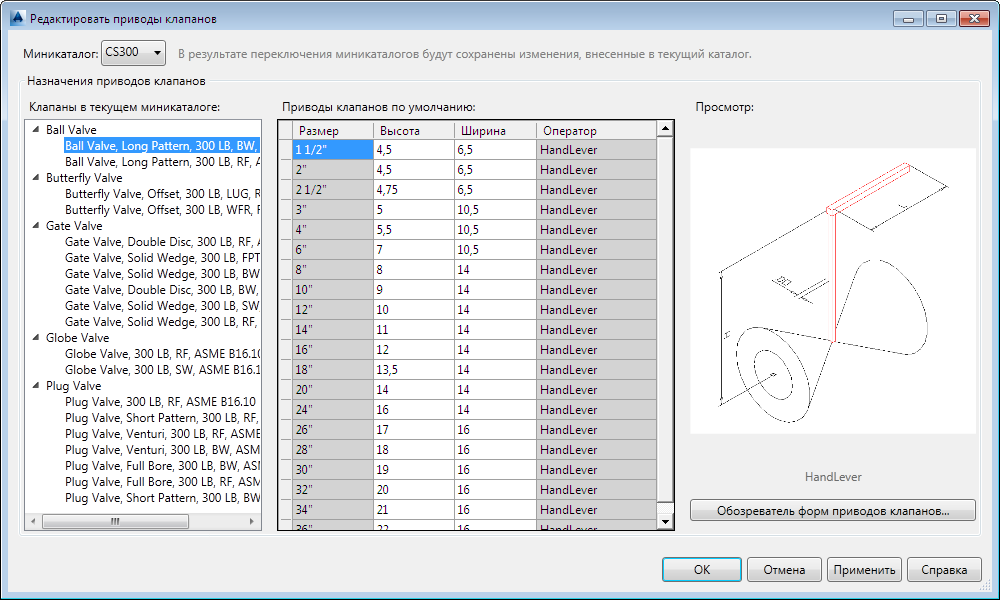Select Plug Valve, Short Pattern, 300 LB, RF

click(x=163, y=418)
